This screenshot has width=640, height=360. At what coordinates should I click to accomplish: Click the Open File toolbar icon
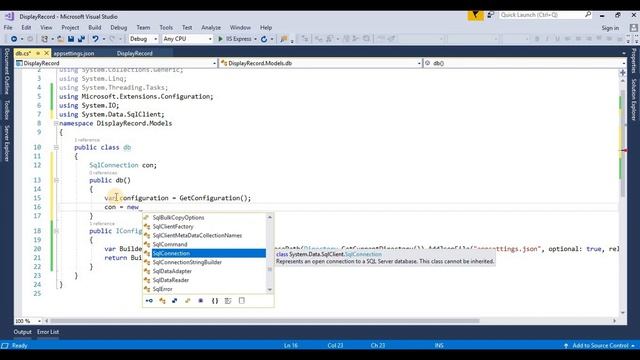[60, 39]
